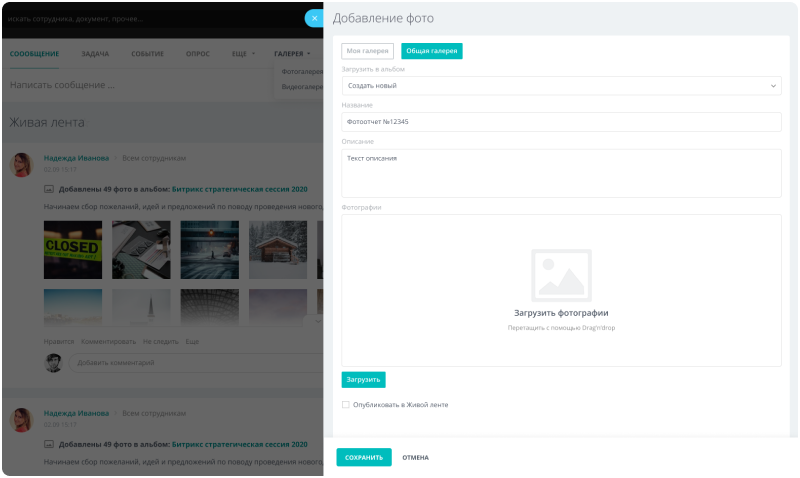800x478 pixels.
Task: Expand more photos with the chevron below the thumbnails
Action: pyautogui.click(x=317, y=321)
